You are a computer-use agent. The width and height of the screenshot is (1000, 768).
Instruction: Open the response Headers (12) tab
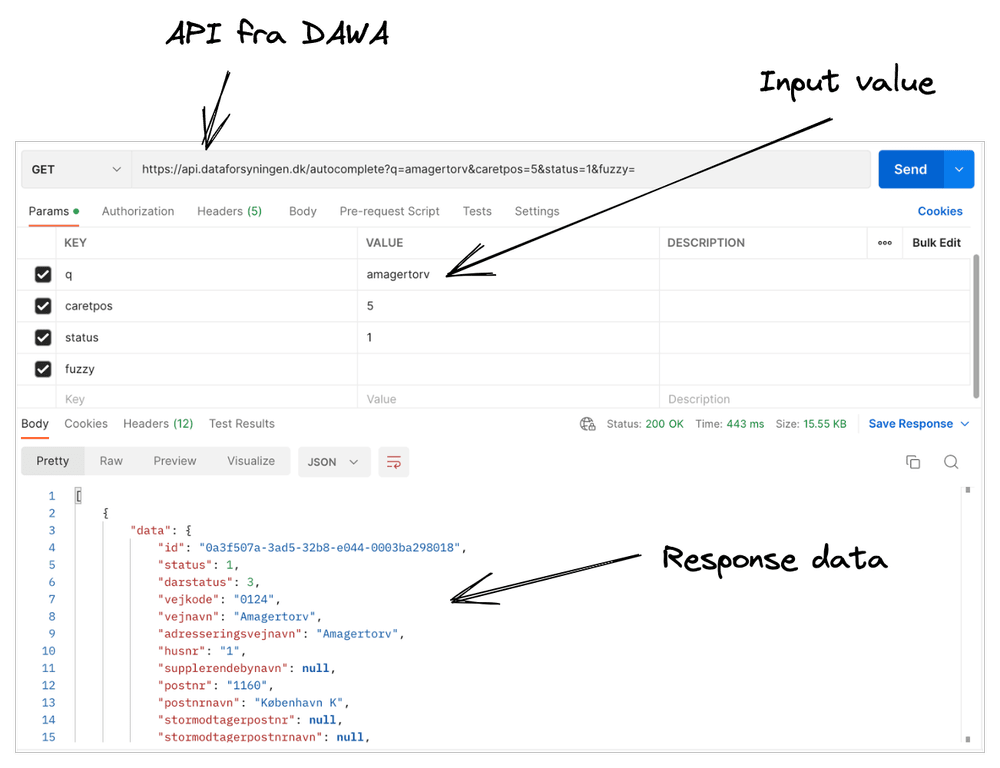(158, 424)
